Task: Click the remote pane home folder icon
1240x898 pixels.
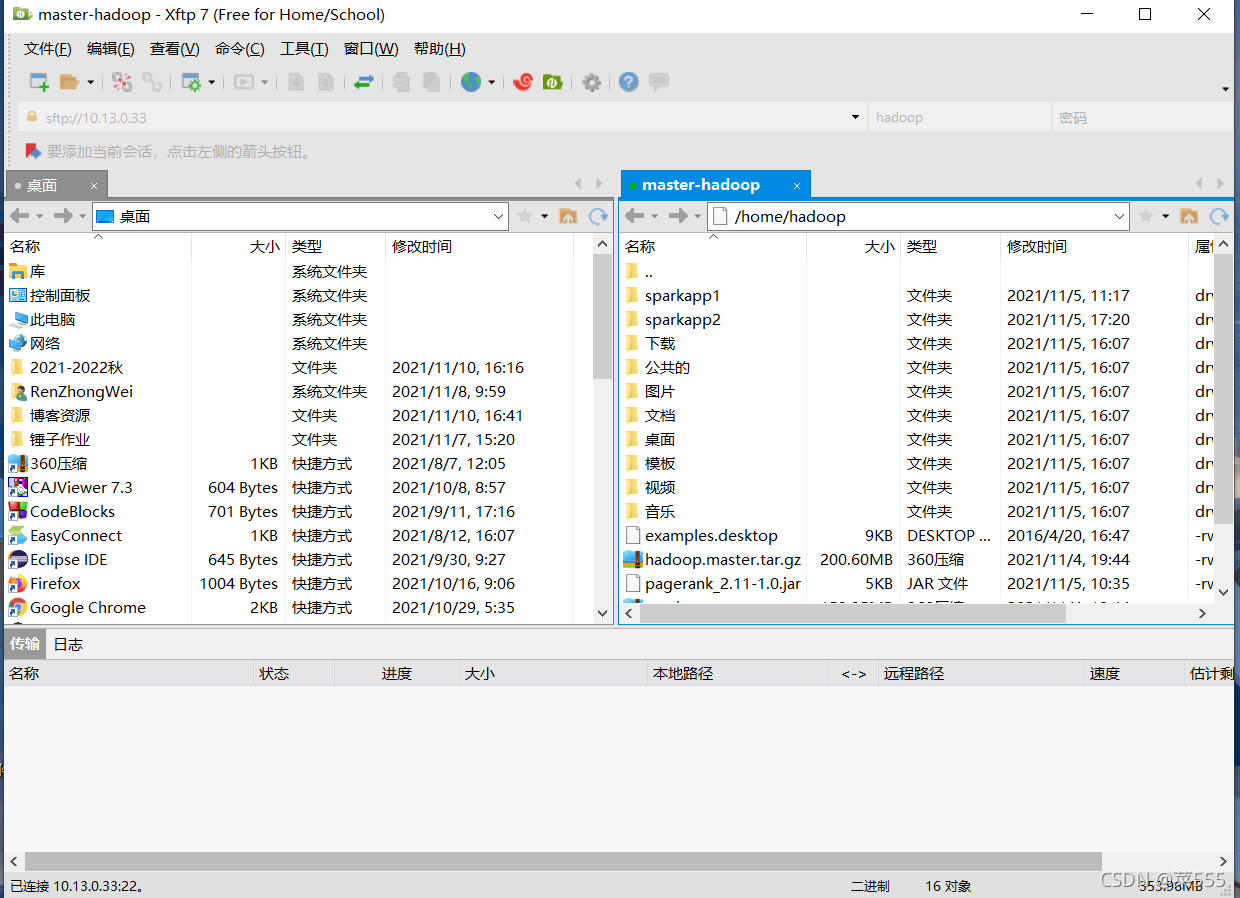Action: pyautogui.click(x=1189, y=216)
